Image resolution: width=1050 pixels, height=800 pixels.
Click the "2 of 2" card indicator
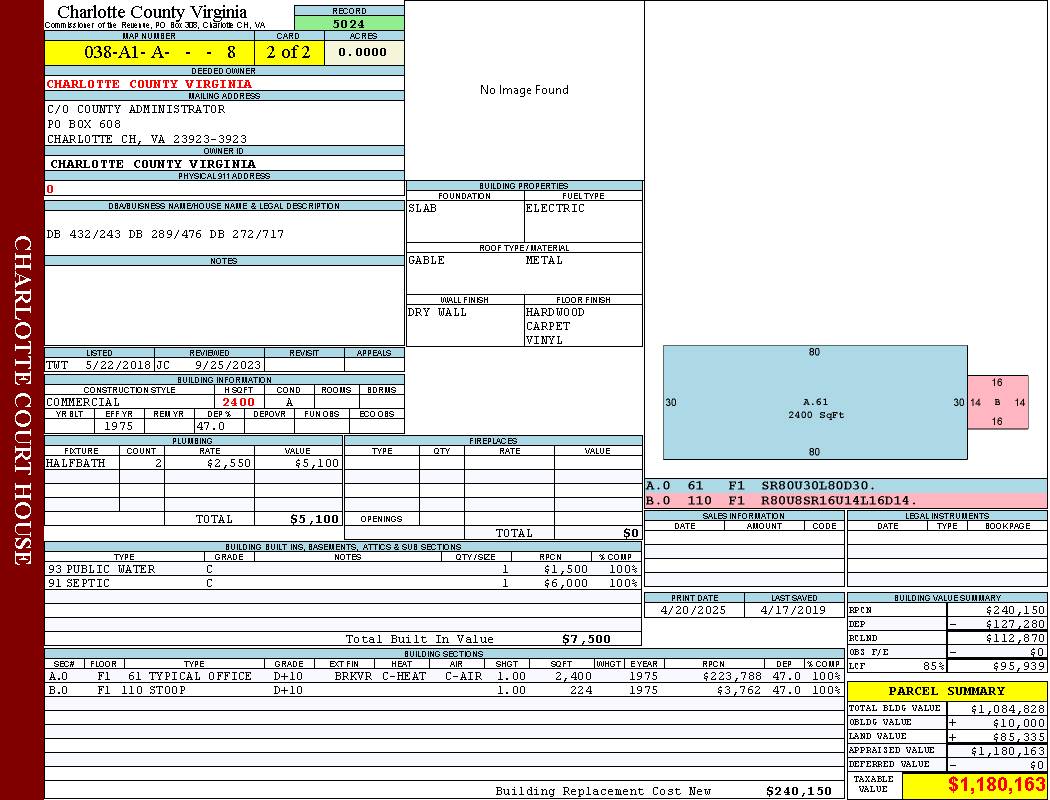click(x=289, y=52)
